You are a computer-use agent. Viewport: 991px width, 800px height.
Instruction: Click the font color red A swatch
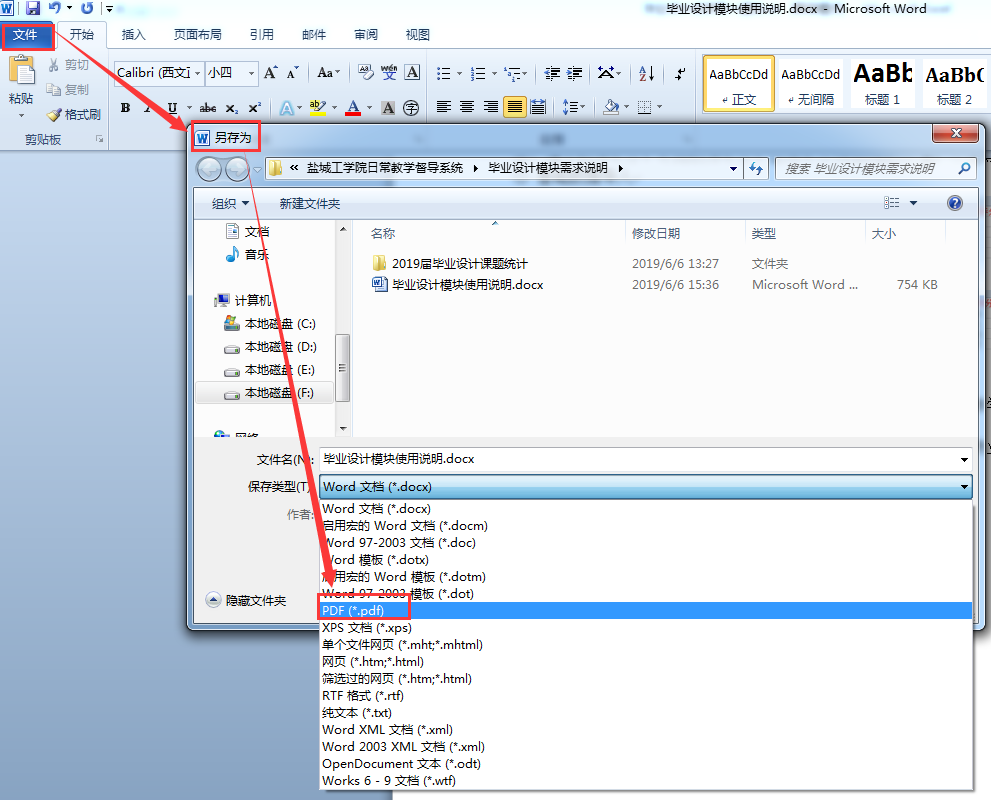pos(352,108)
